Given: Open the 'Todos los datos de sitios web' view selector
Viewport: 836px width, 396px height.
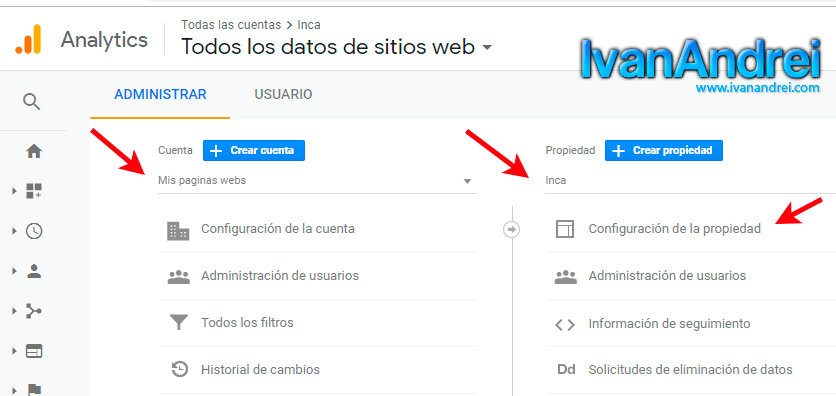Looking at the screenshot, I should 336,47.
